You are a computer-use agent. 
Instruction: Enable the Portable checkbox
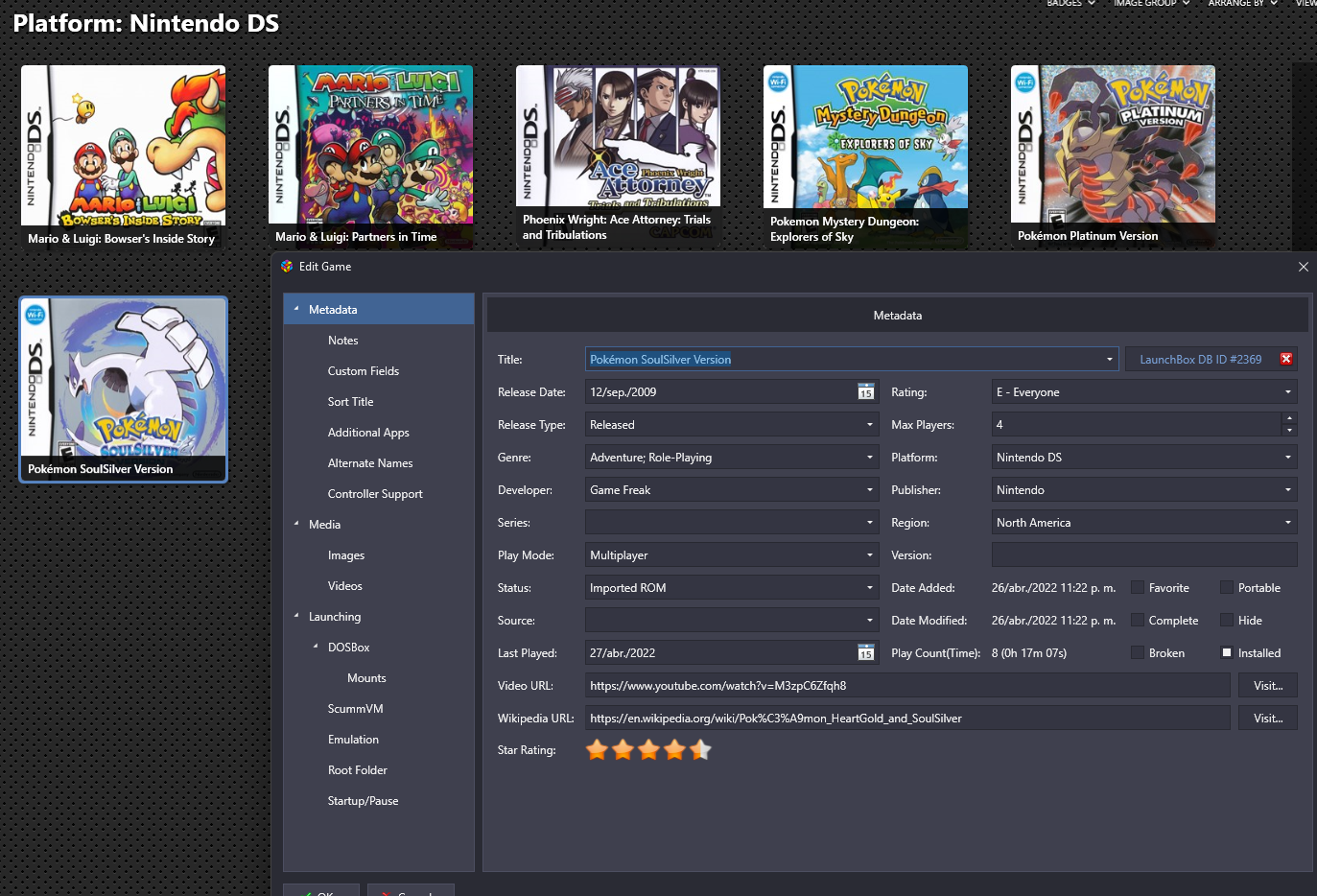(x=1227, y=588)
